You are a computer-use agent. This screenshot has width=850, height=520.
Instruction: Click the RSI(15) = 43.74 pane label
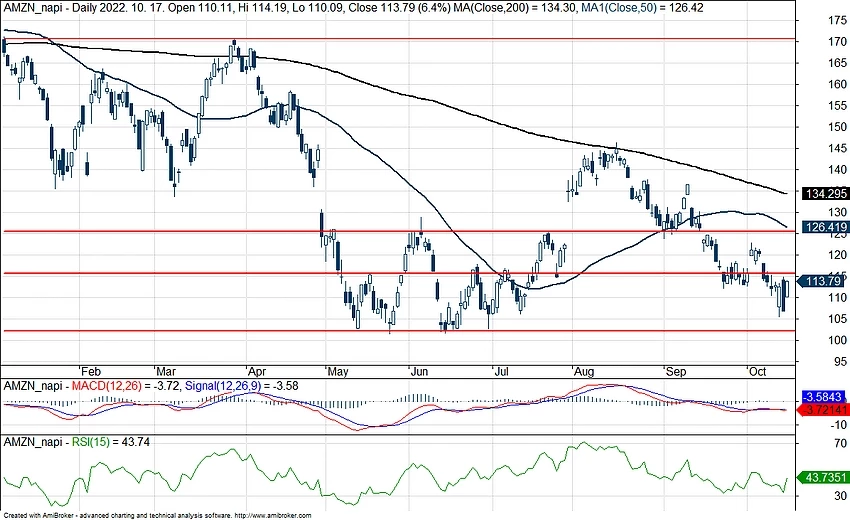111,442
